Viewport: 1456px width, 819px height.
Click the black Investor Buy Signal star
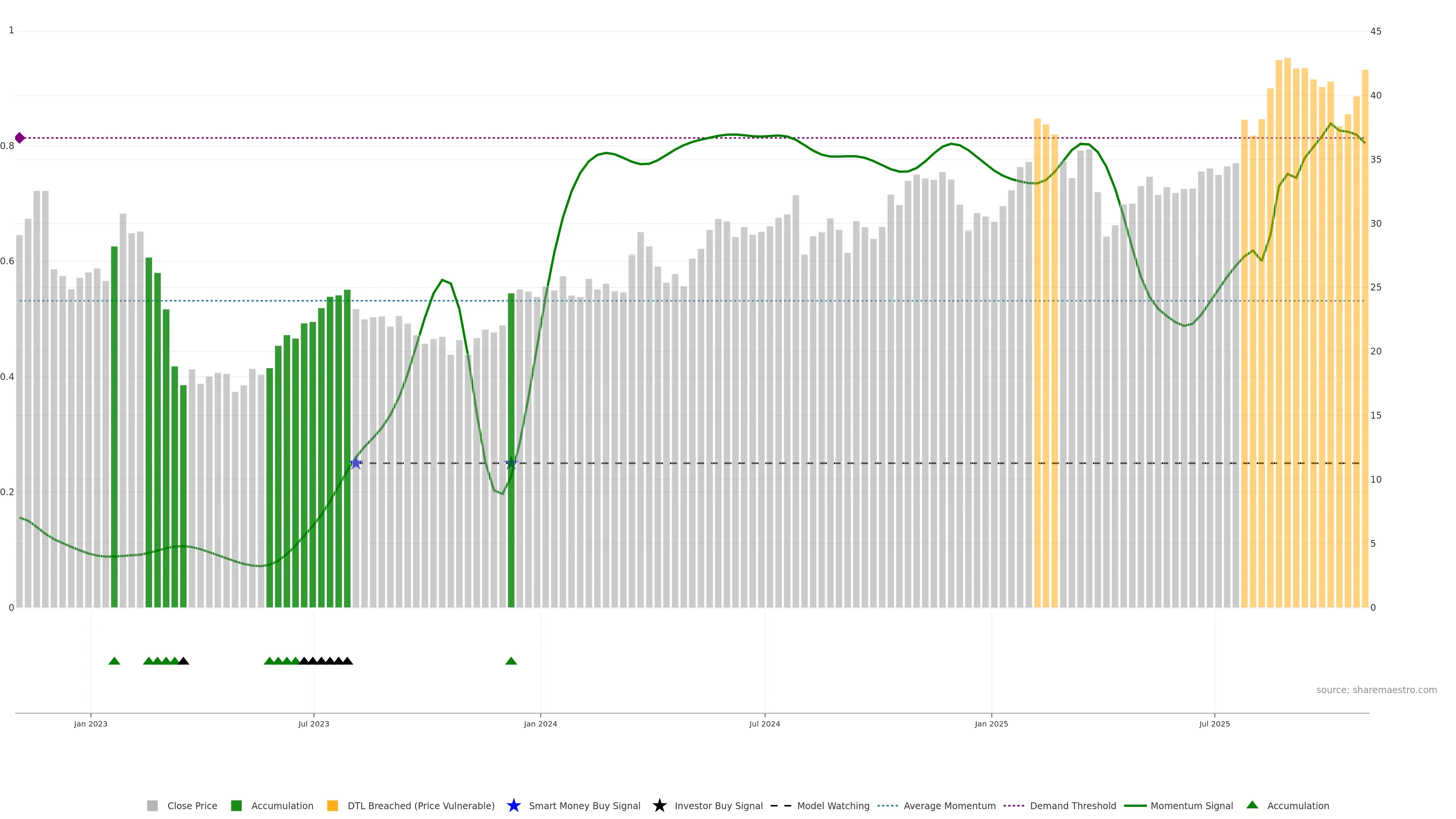[x=659, y=805]
